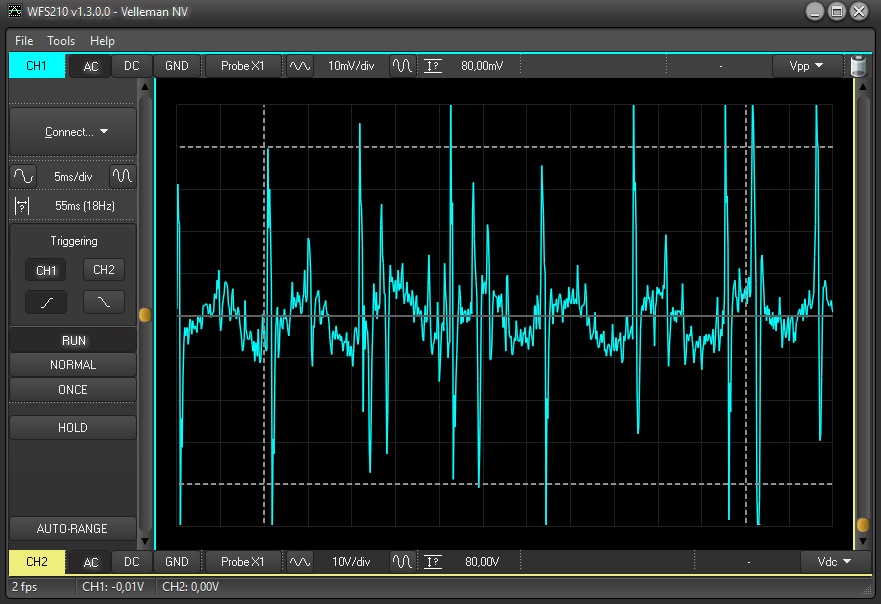Set CH2 coupling to GND
This screenshot has height=604, width=881.
coord(176,562)
